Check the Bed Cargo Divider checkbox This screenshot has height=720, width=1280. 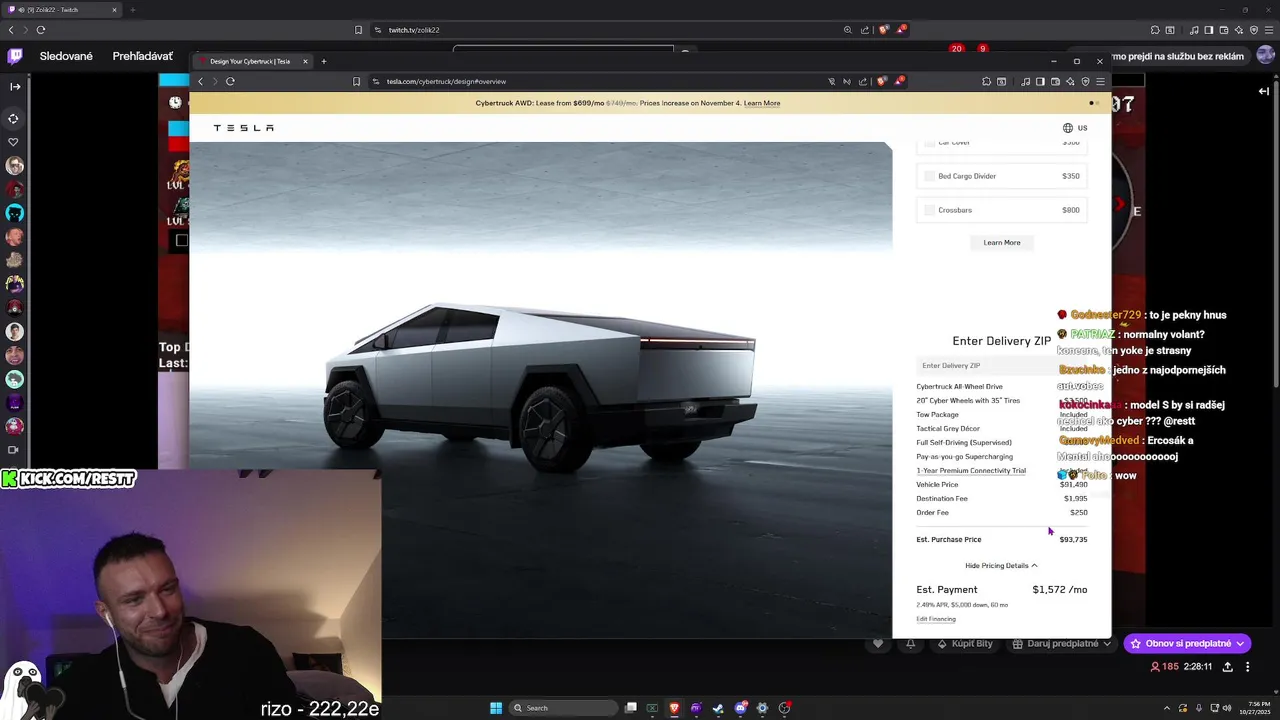929,176
